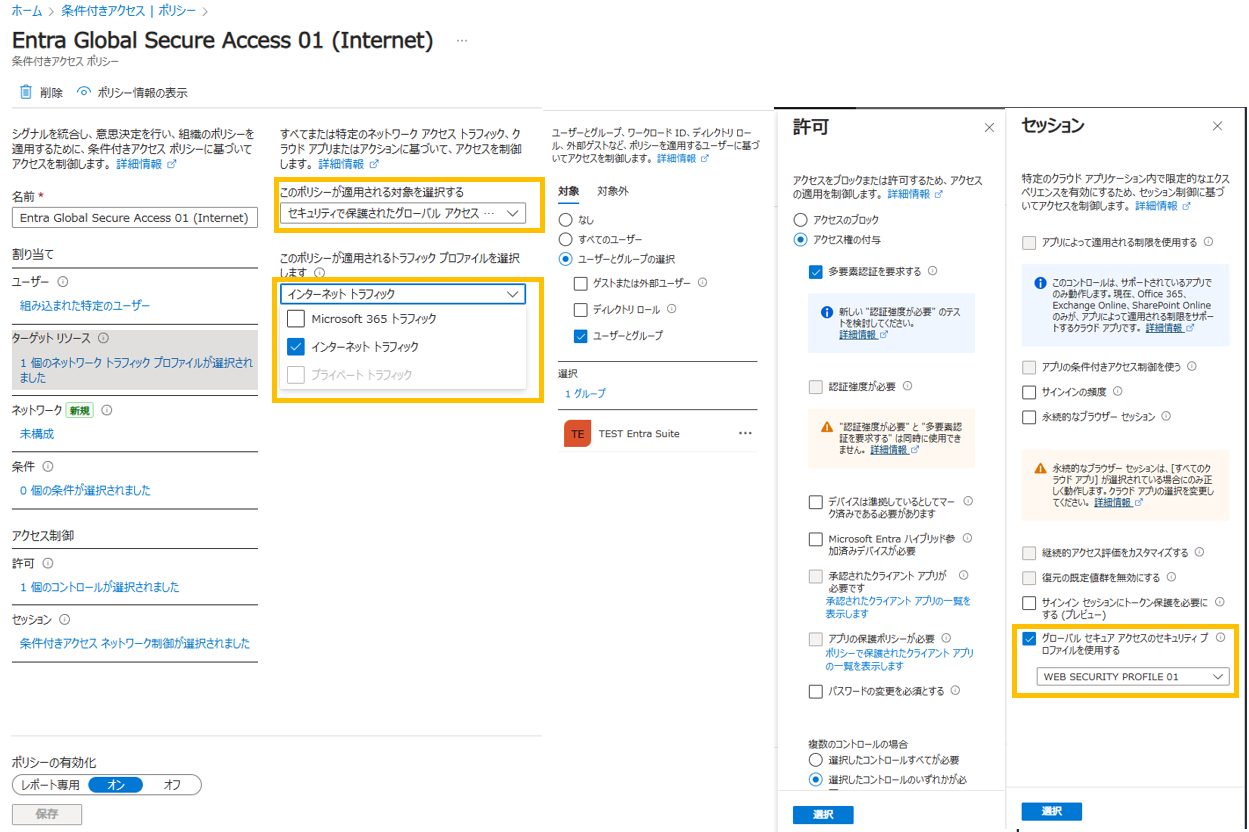The image size is (1249, 832).
Task: Click the info icon next to 永続的なブラウザー セッション
Action: tap(1166, 416)
